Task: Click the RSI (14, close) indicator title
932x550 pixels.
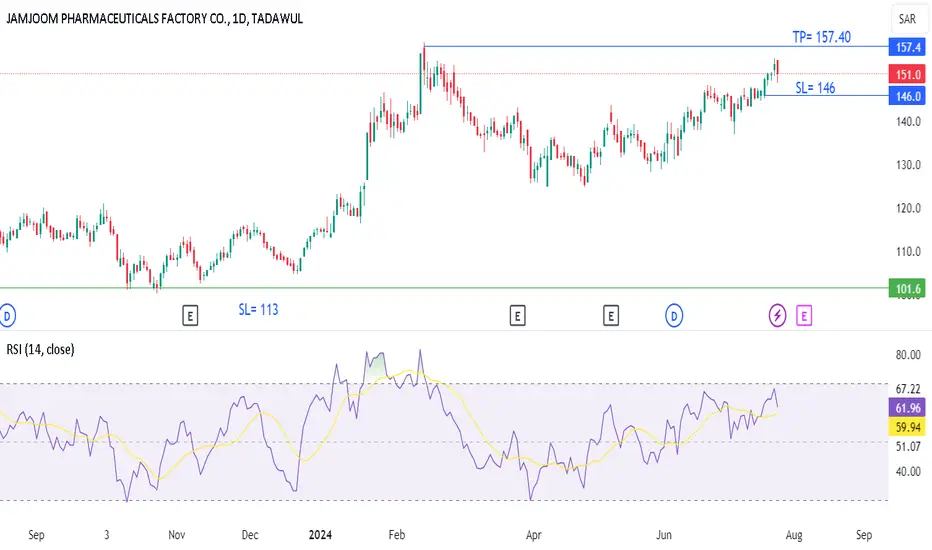Action: click(40, 350)
